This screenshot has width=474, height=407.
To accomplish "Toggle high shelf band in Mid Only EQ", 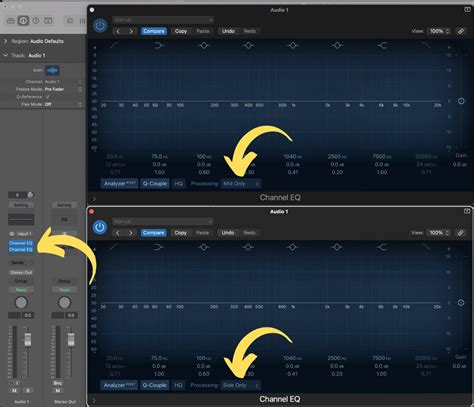I will click(382, 45).
